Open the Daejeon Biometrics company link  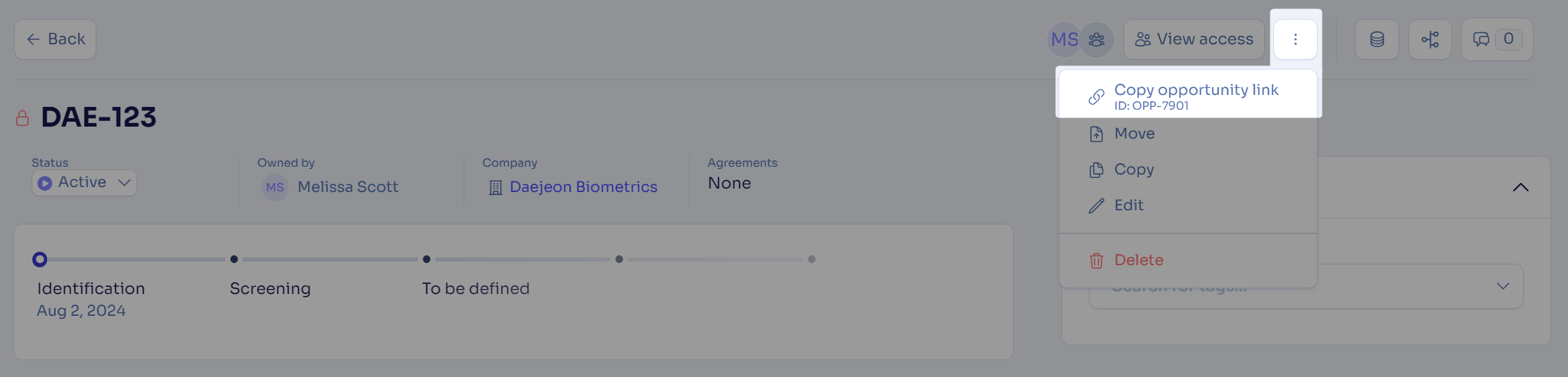tap(583, 187)
